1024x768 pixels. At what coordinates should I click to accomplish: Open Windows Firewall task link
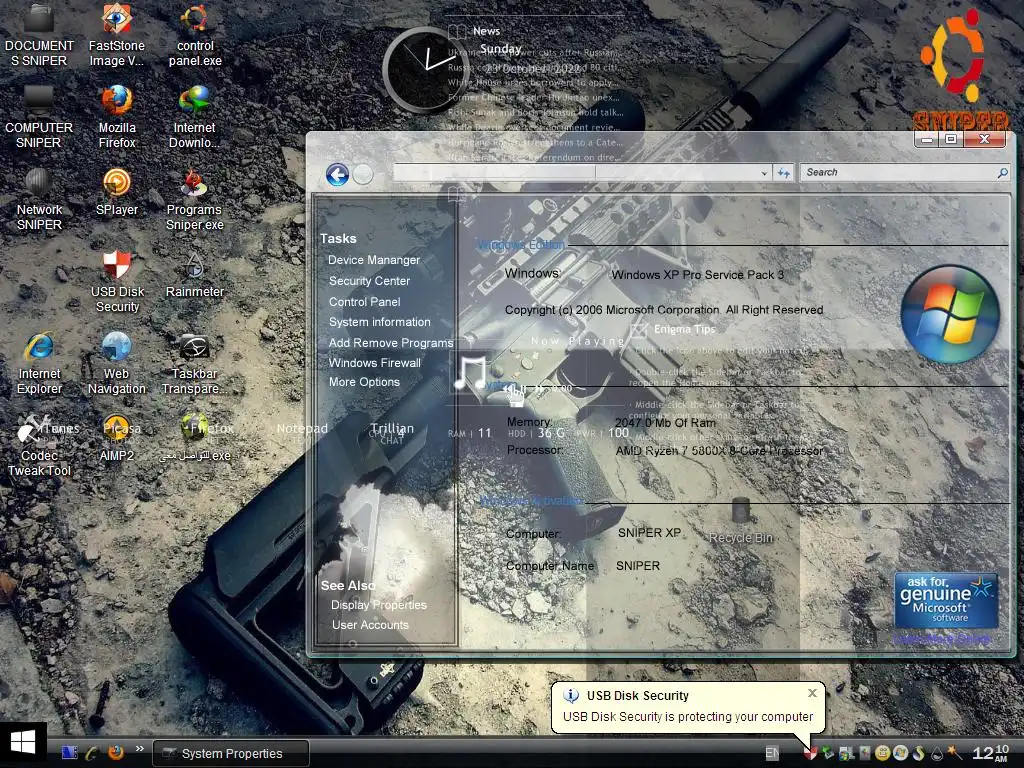click(375, 362)
